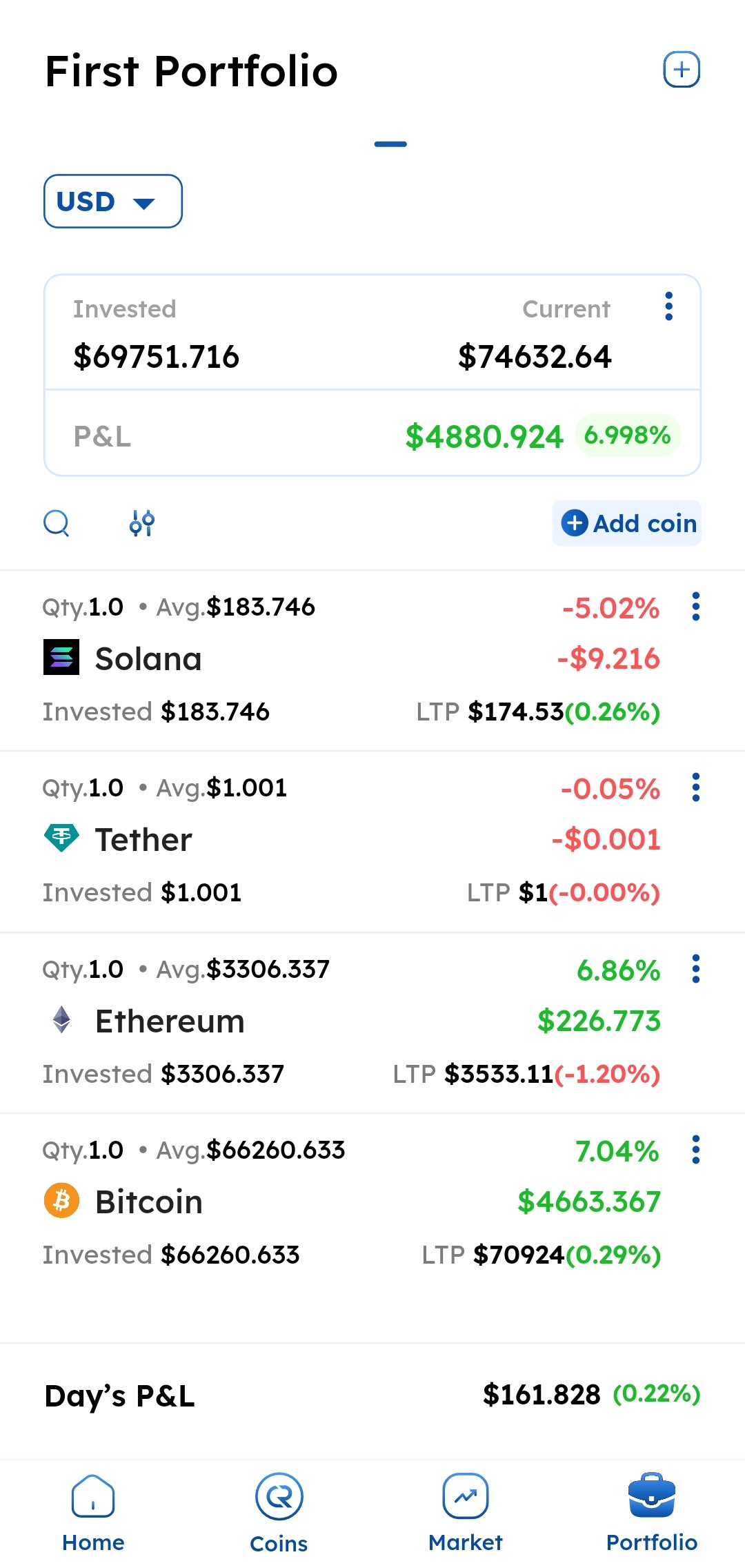Tap the add portfolio plus icon
745x1568 pixels.
click(682, 70)
